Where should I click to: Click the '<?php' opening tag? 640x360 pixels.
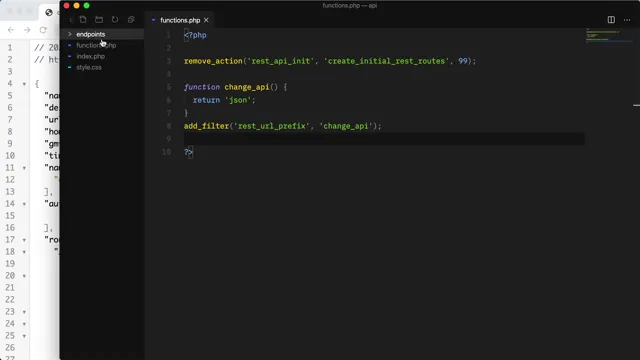click(195, 35)
